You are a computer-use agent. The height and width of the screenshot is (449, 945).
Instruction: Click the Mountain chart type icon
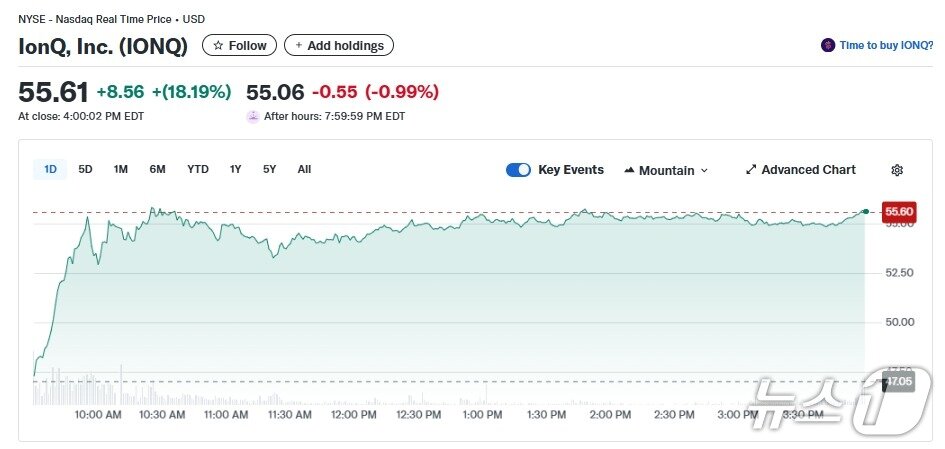click(629, 171)
